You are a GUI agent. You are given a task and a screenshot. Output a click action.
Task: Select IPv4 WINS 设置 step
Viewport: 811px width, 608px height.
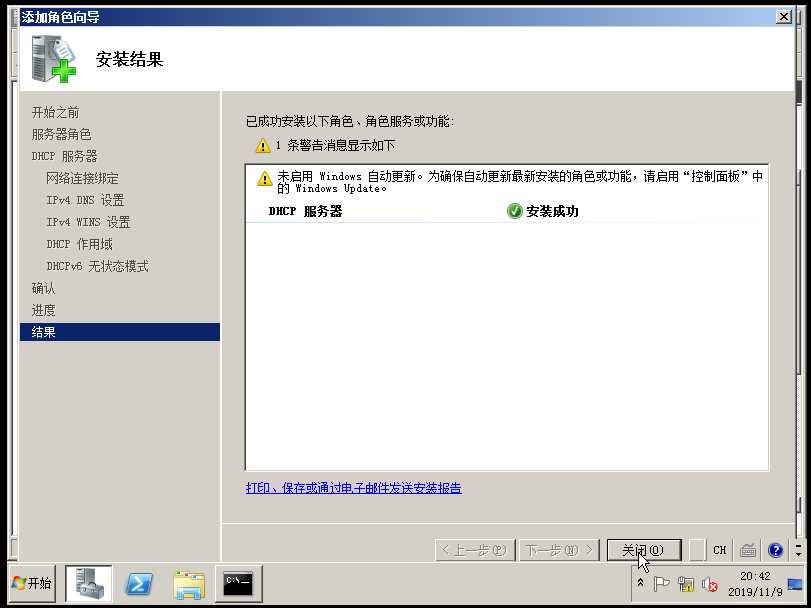tap(88, 222)
